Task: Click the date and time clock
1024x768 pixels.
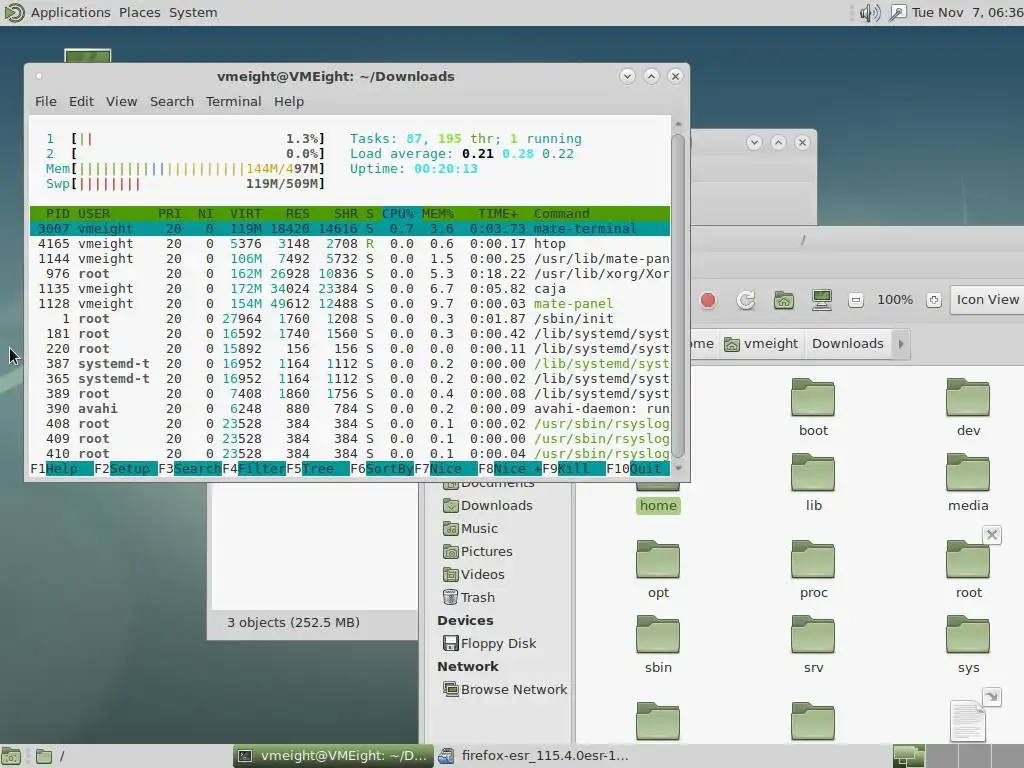Action: click(967, 12)
